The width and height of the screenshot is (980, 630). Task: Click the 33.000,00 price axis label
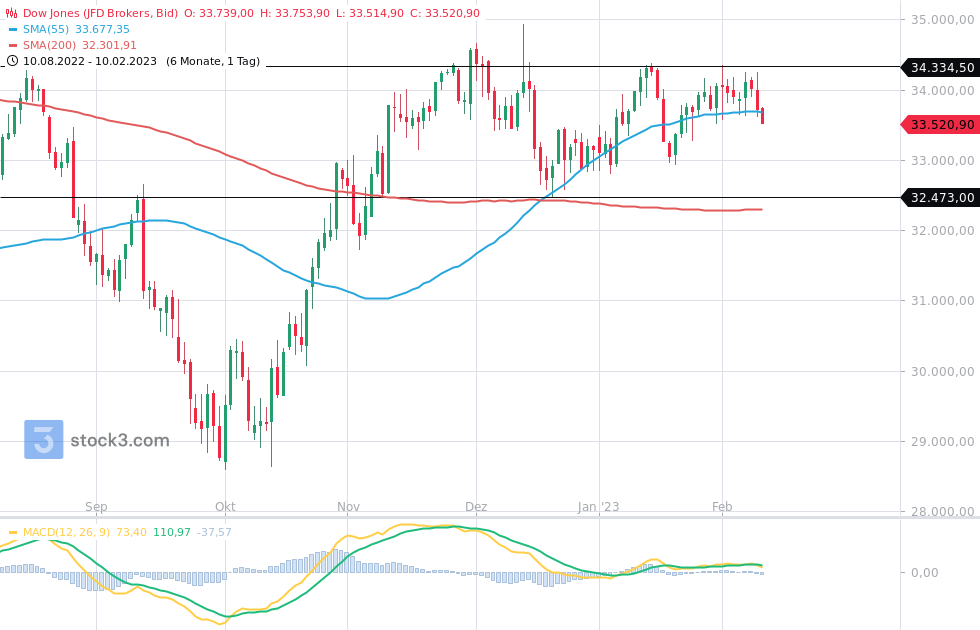coord(942,161)
